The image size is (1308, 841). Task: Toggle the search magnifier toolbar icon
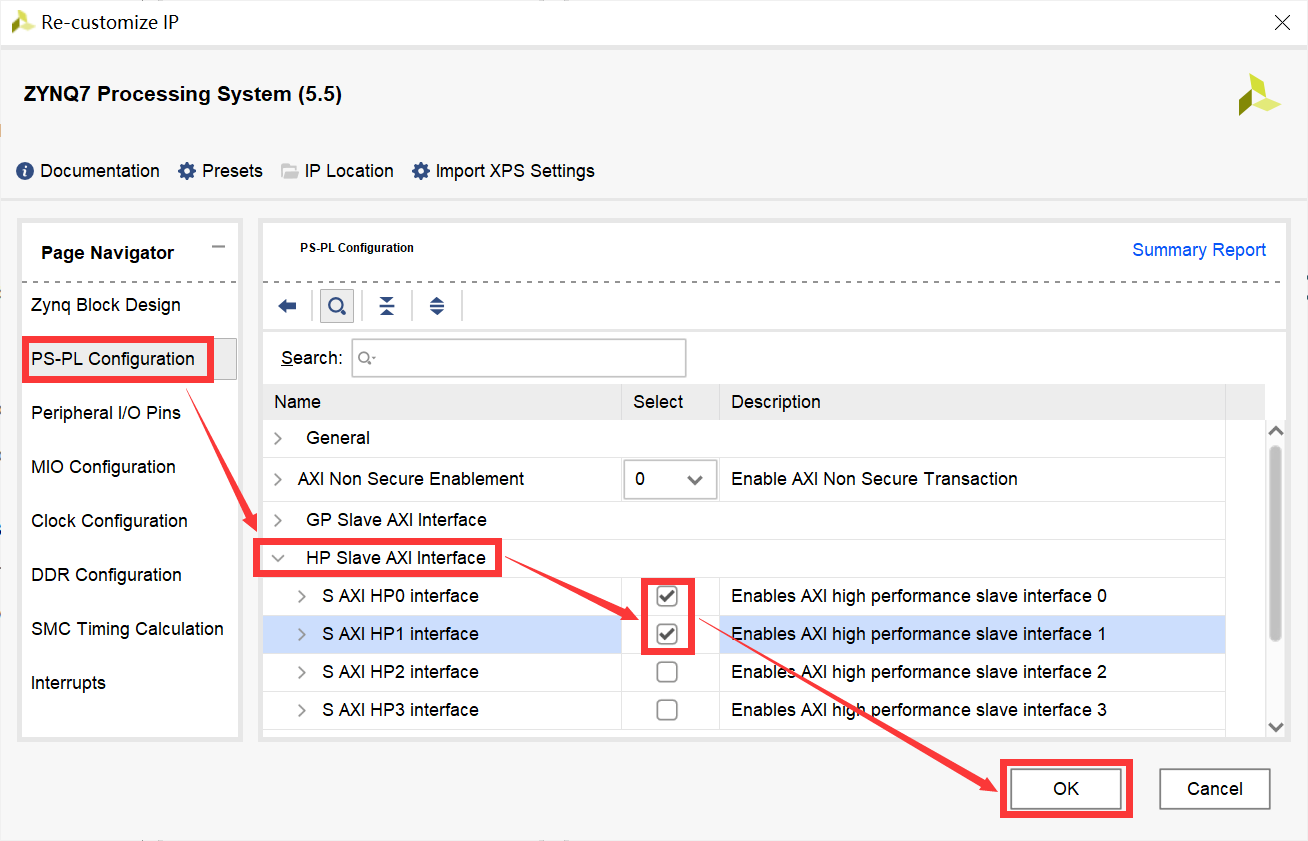(337, 306)
